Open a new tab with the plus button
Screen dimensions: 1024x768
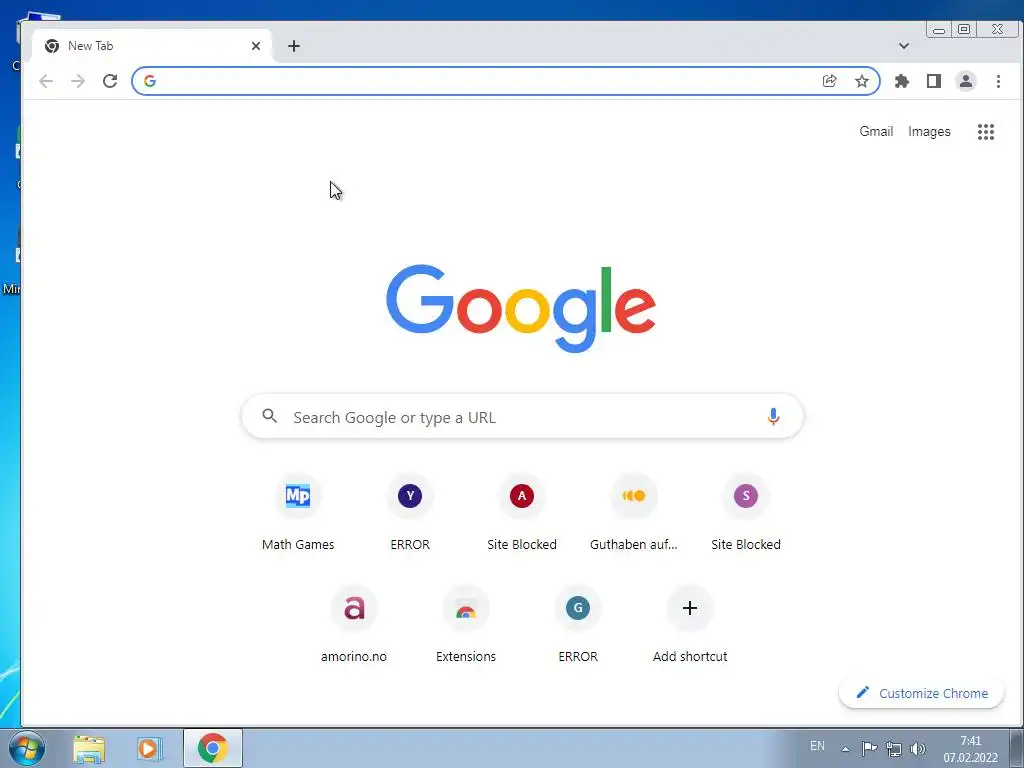pyautogui.click(x=294, y=46)
